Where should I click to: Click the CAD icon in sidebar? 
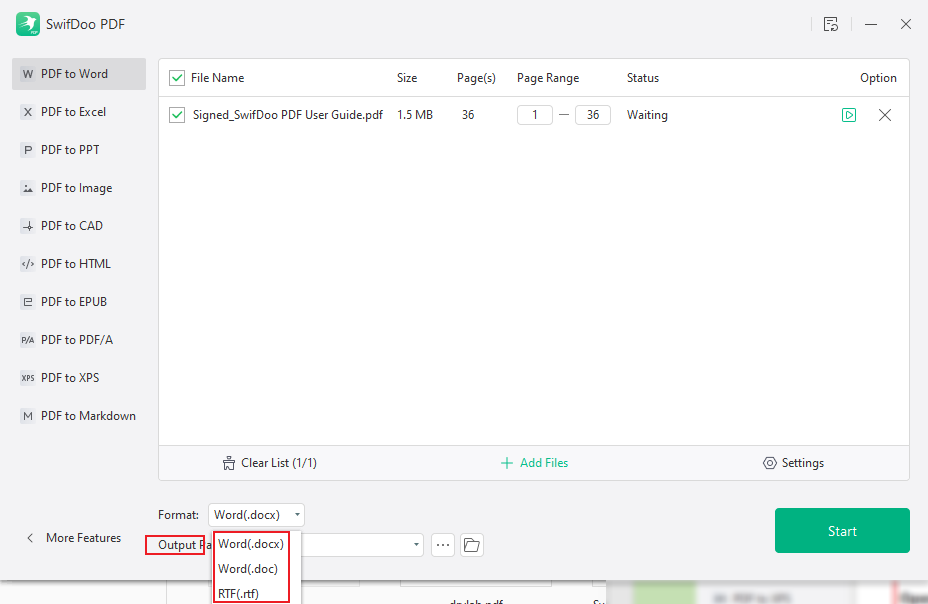28,226
